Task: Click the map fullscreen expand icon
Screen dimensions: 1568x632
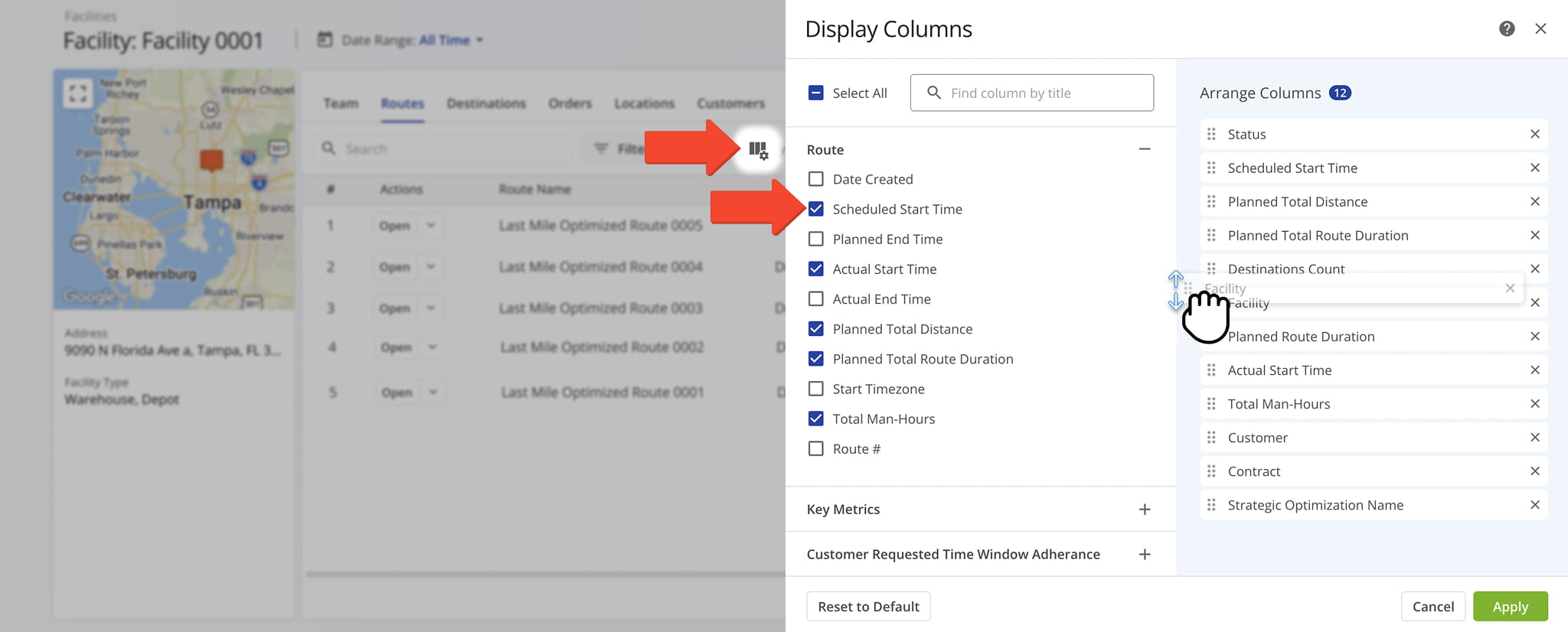Action: [x=77, y=94]
